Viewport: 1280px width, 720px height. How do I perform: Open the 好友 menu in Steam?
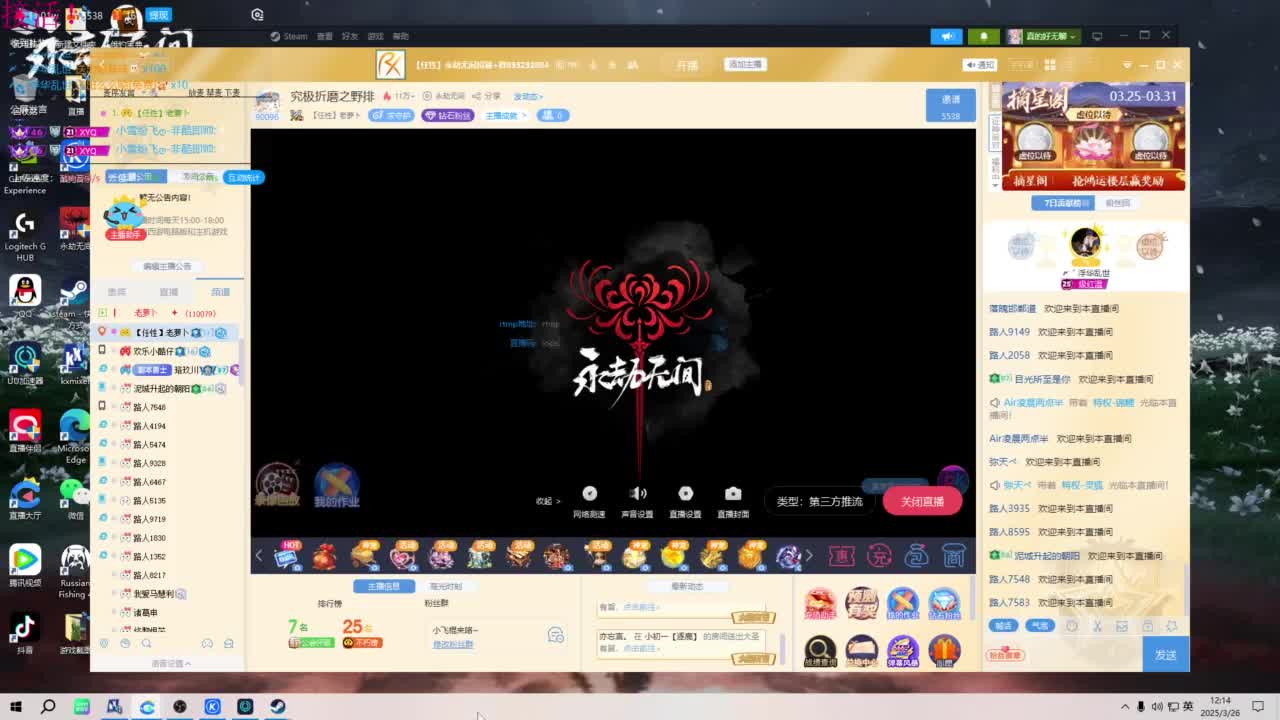[x=349, y=36]
